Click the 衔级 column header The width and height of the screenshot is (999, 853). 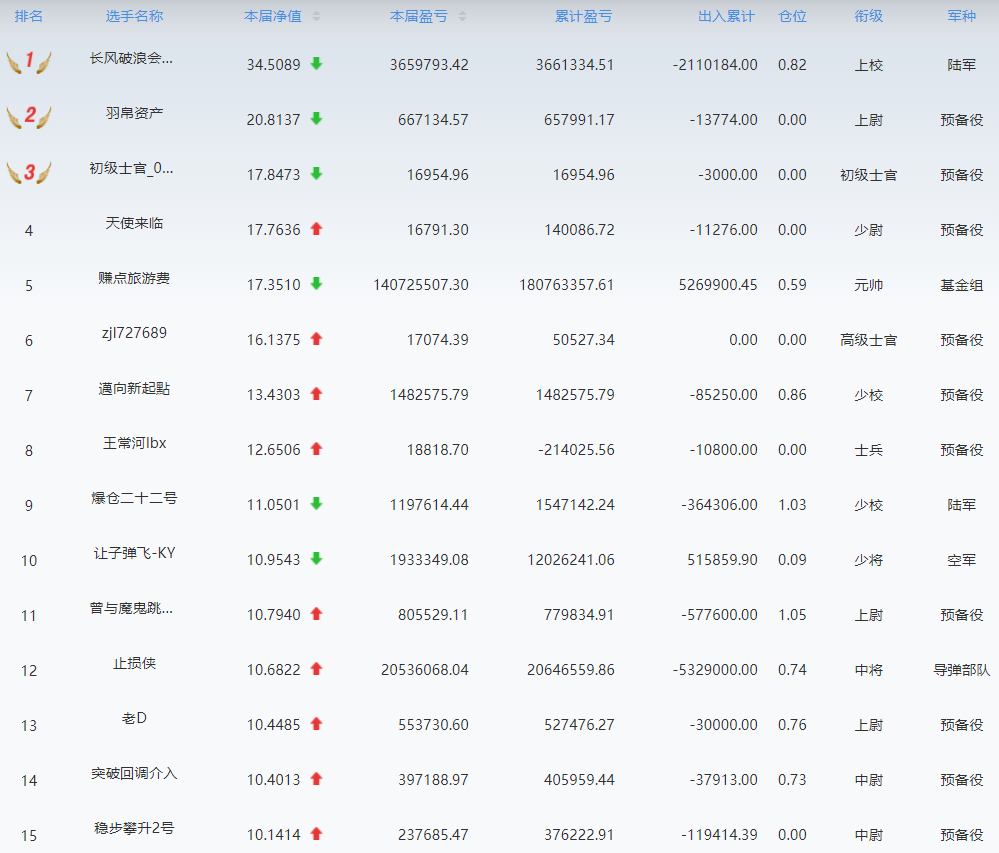coord(868,17)
